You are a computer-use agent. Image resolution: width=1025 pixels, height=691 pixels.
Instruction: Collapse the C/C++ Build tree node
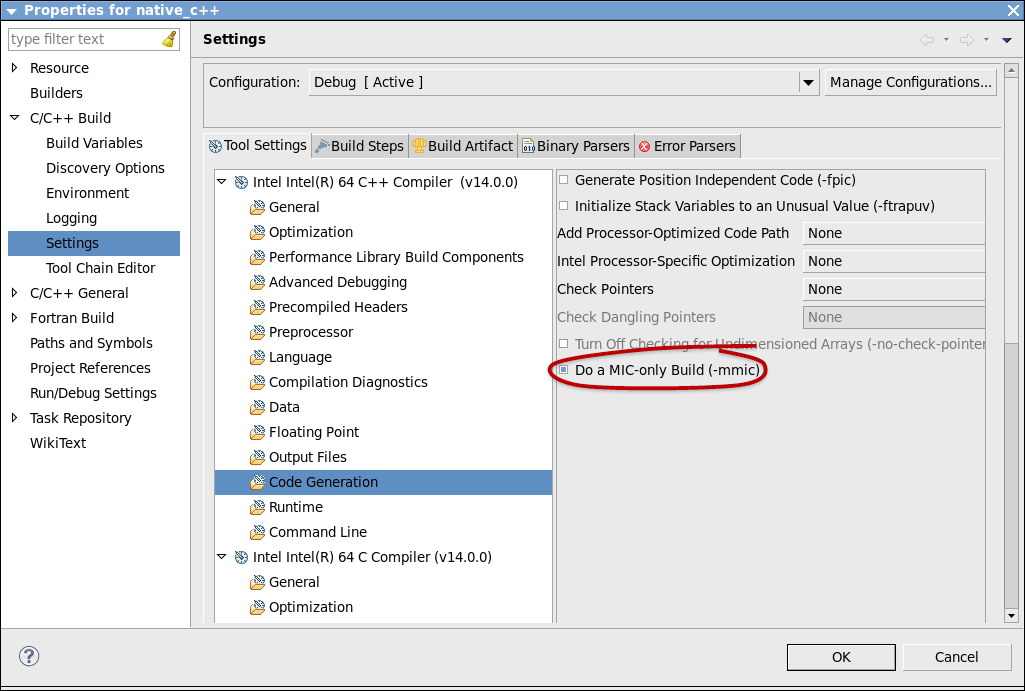click(14, 118)
